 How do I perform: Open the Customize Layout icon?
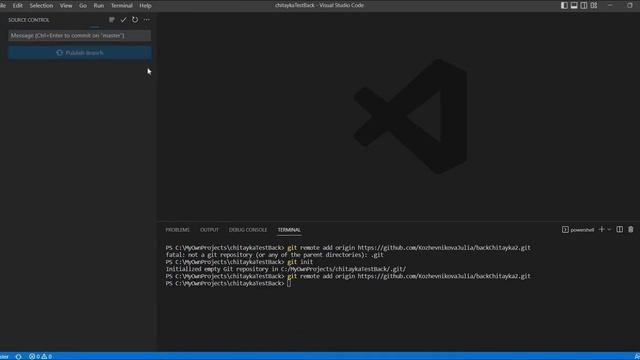click(x=594, y=5)
